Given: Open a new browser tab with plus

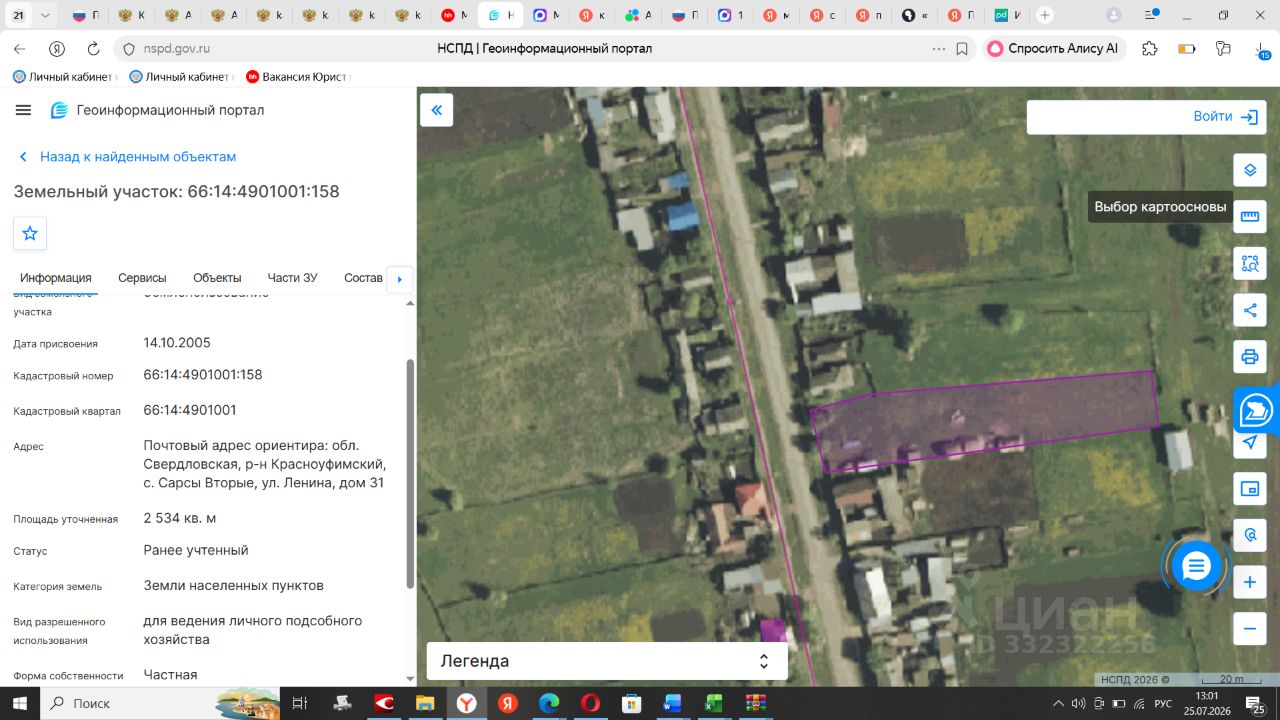Looking at the screenshot, I should pyautogui.click(x=1045, y=15).
